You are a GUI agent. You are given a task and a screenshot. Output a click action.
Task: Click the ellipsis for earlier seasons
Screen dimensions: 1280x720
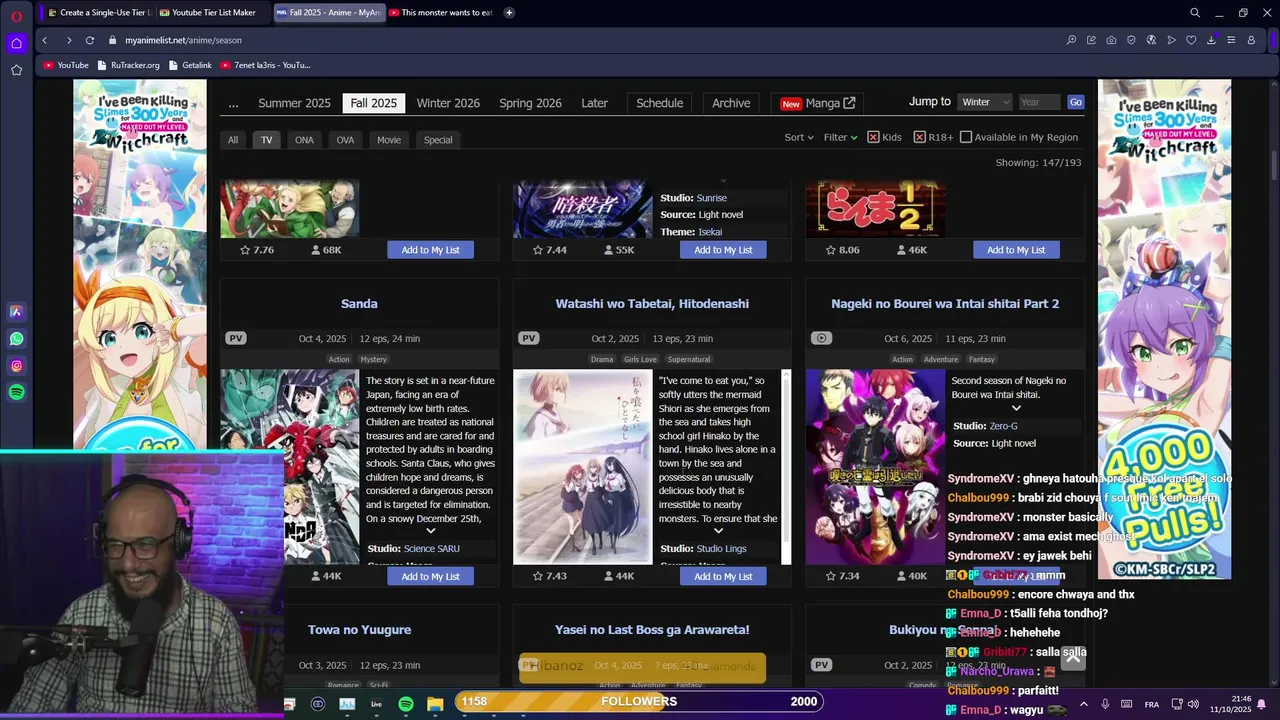[x=233, y=103]
